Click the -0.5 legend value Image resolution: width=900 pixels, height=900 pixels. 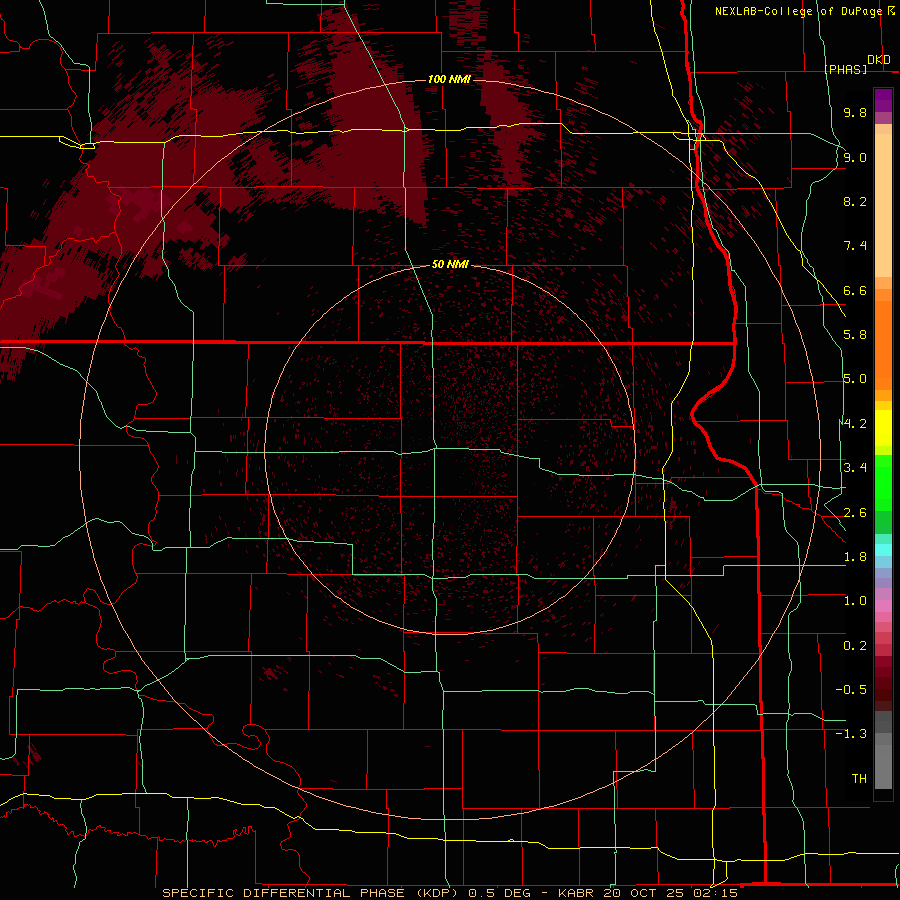pyautogui.click(x=851, y=690)
